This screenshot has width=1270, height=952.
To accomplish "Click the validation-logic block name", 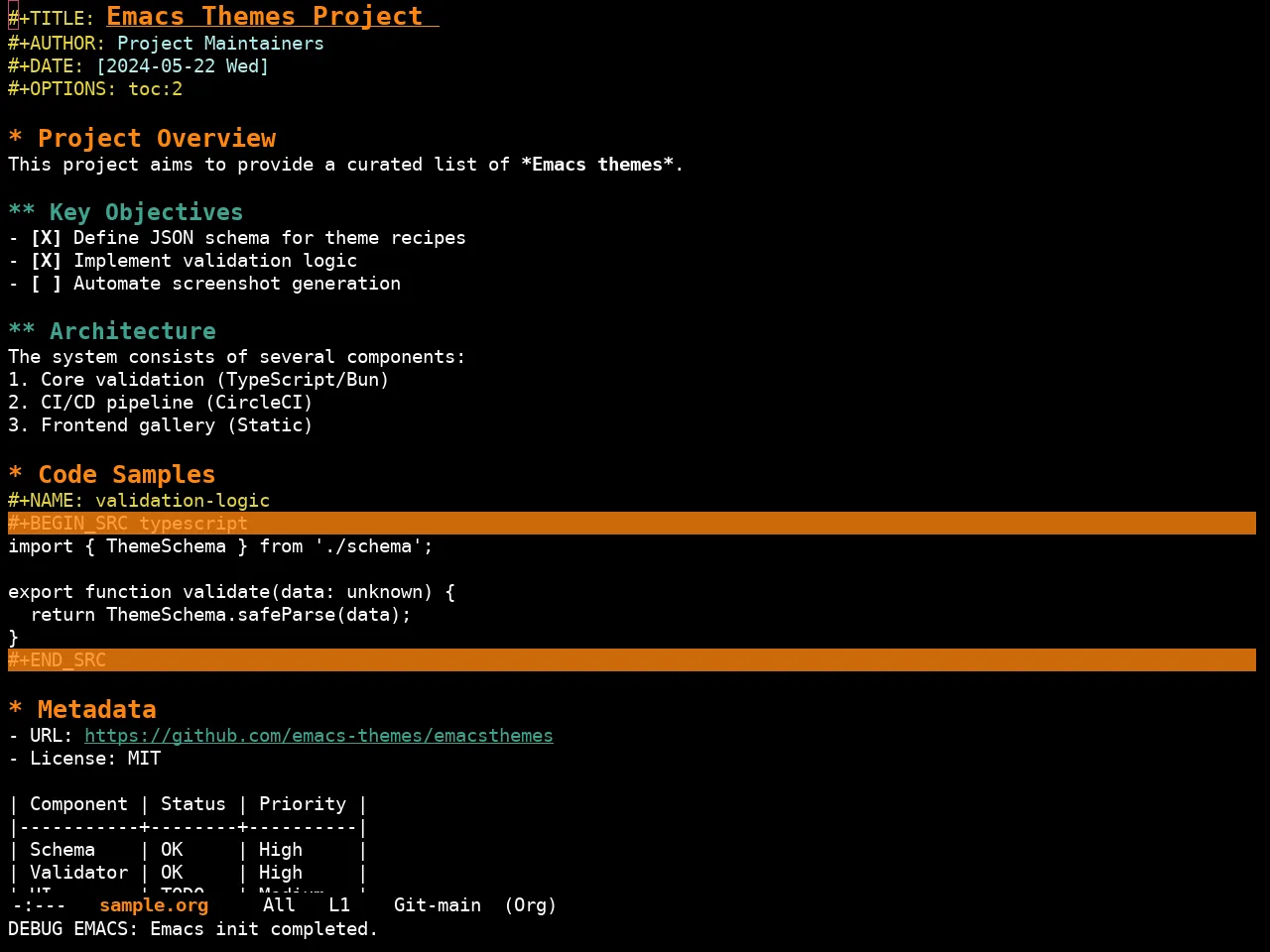I will [183, 501].
